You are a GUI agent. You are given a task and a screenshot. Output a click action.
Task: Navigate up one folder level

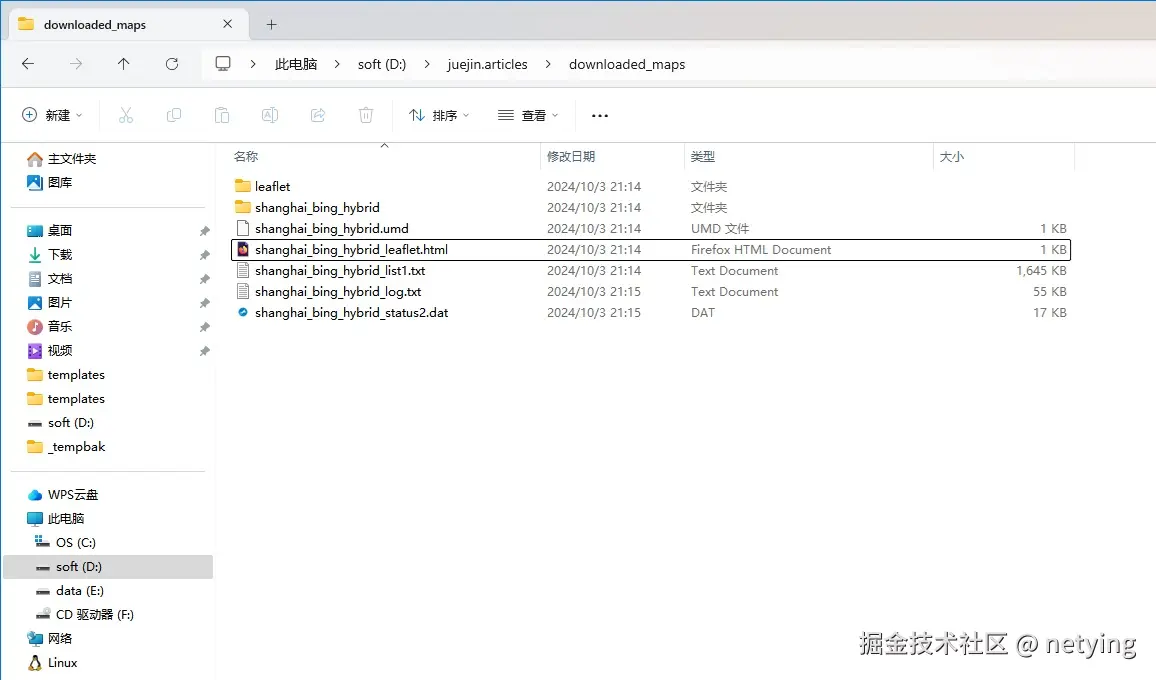[123, 63]
